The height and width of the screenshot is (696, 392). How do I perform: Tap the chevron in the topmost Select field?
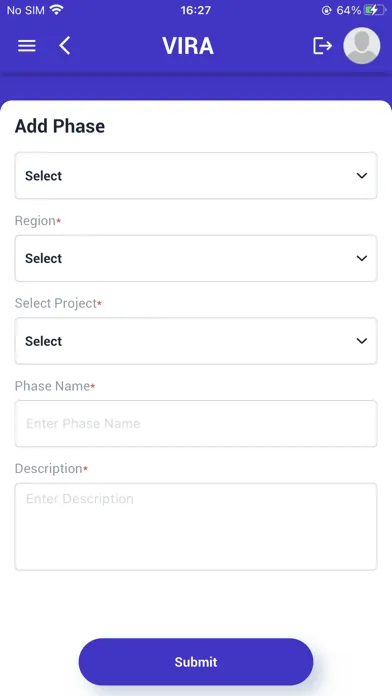point(362,176)
